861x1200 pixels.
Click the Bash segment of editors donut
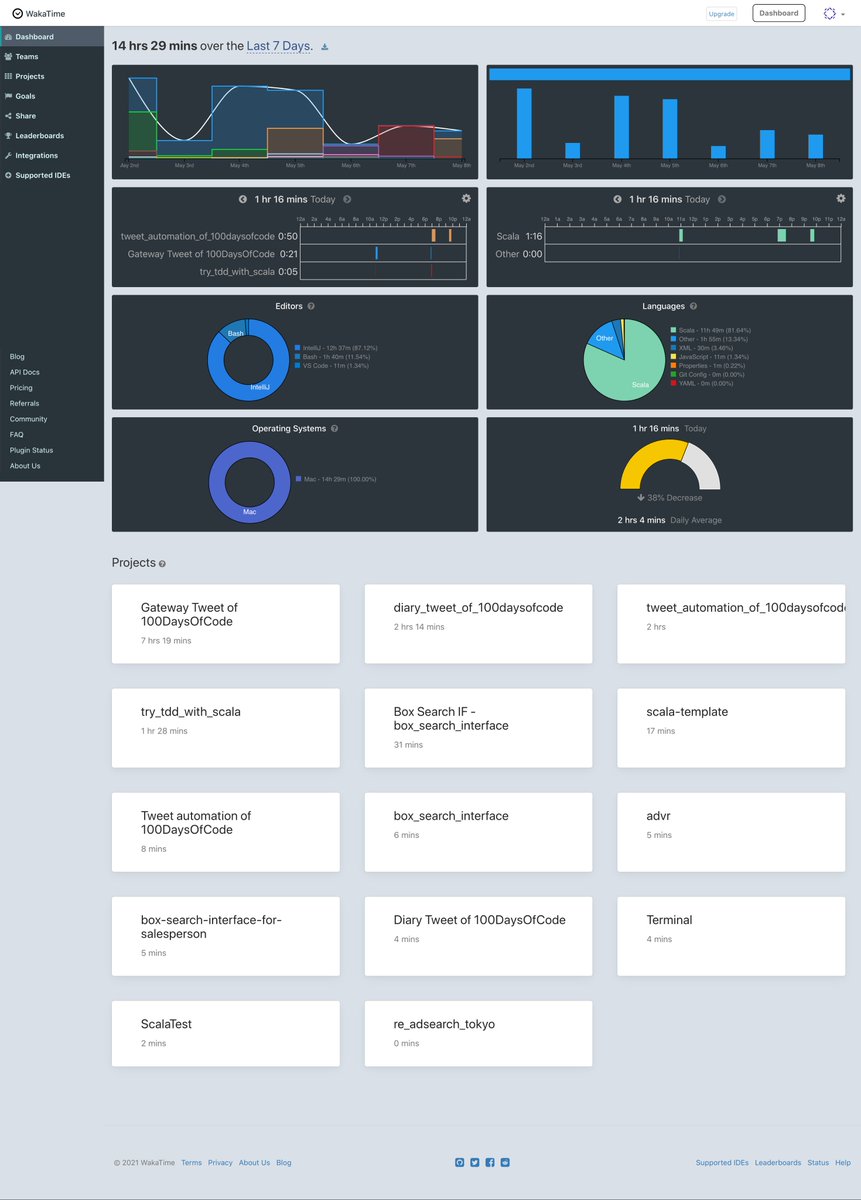tap(236, 333)
